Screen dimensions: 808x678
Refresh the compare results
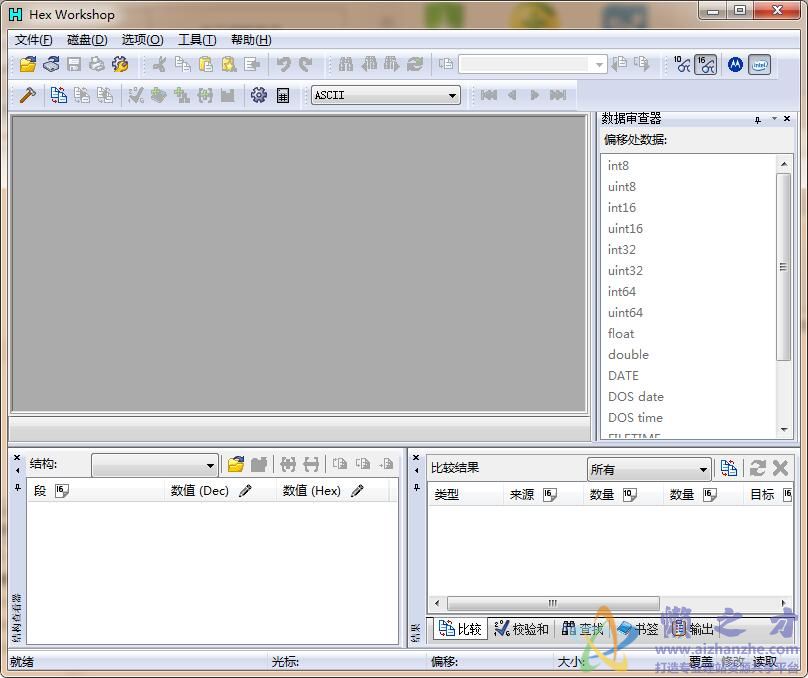point(759,467)
